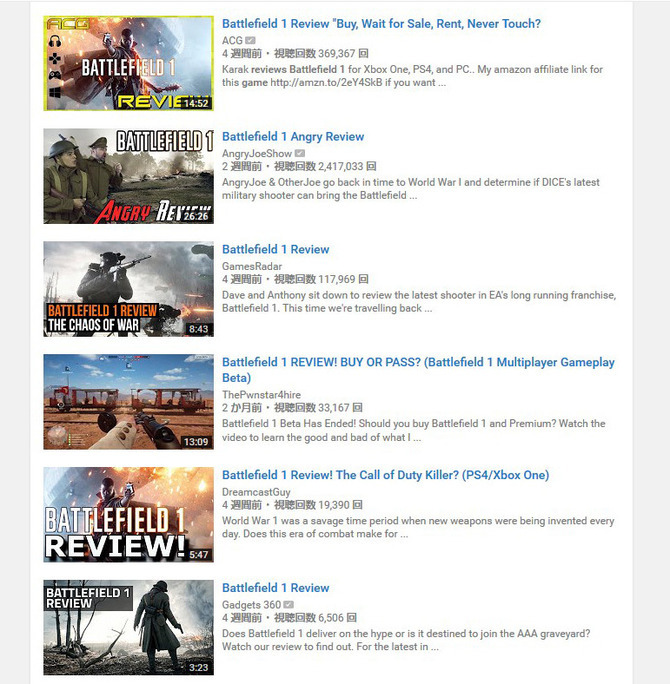
Task: Open Gadgets 360's 'Battlefield 1 Review' title
Action: pos(276,588)
